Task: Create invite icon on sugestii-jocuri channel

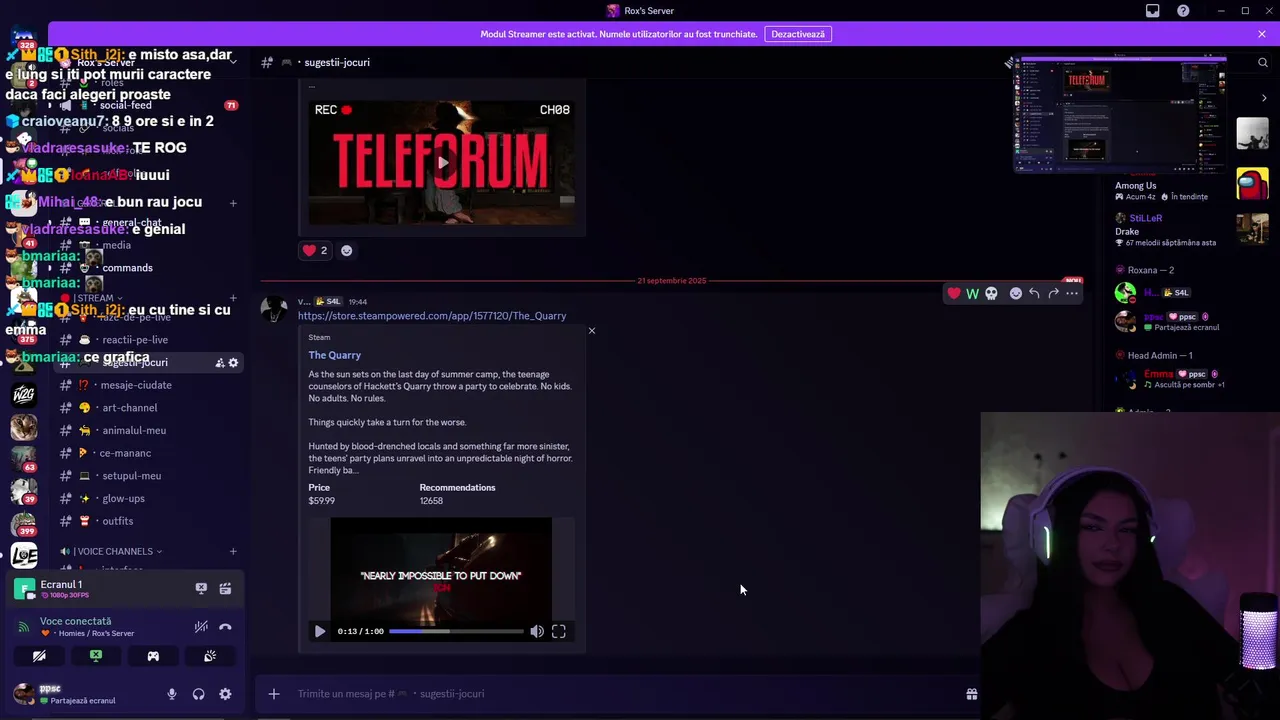Action: [220, 363]
